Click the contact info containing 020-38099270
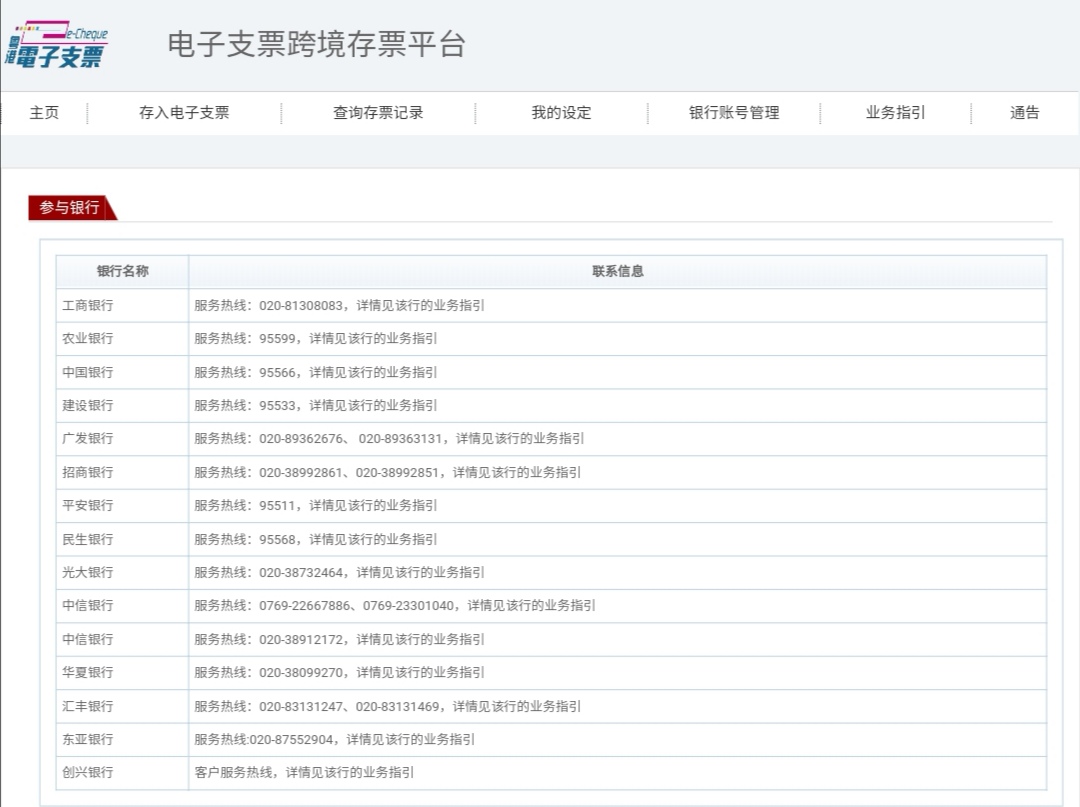 point(339,673)
